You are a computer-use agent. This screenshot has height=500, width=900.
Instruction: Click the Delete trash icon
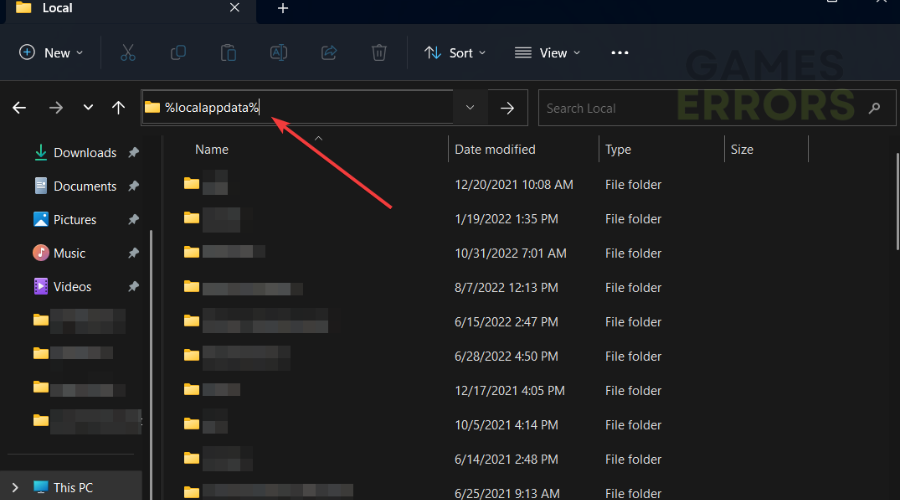(379, 52)
